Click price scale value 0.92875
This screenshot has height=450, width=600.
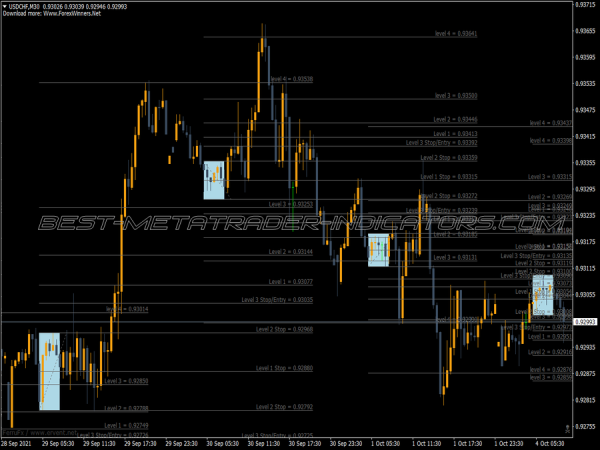585,374
